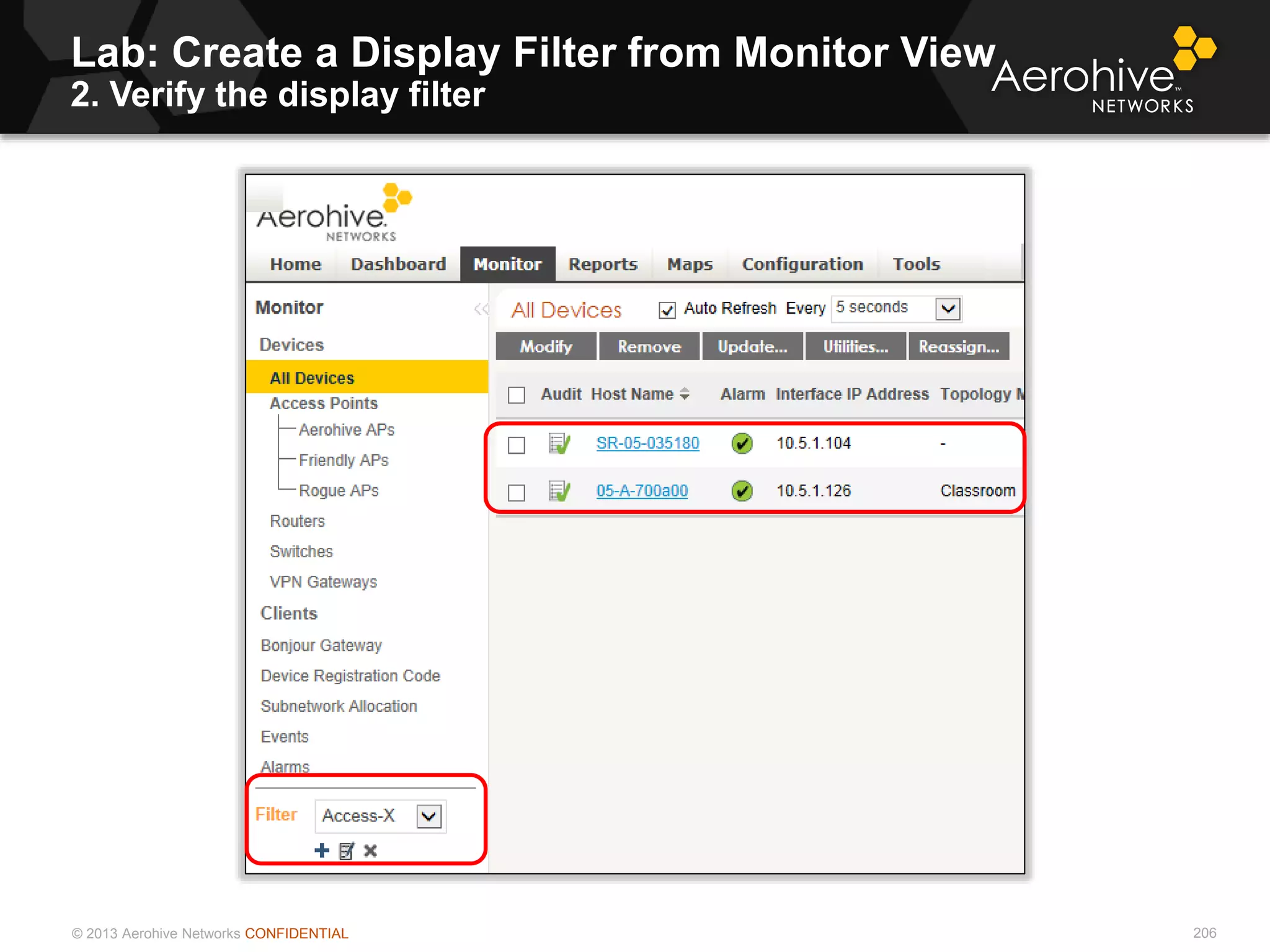Open the Filter Access-X dropdown
Image resolution: width=1270 pixels, height=952 pixels.
pyautogui.click(x=381, y=816)
